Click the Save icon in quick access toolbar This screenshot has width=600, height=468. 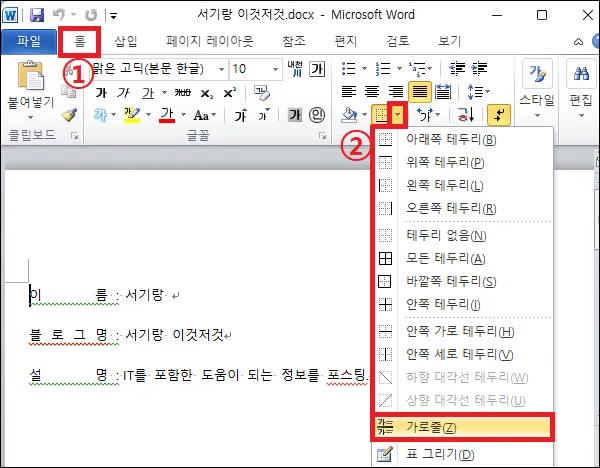point(37,15)
